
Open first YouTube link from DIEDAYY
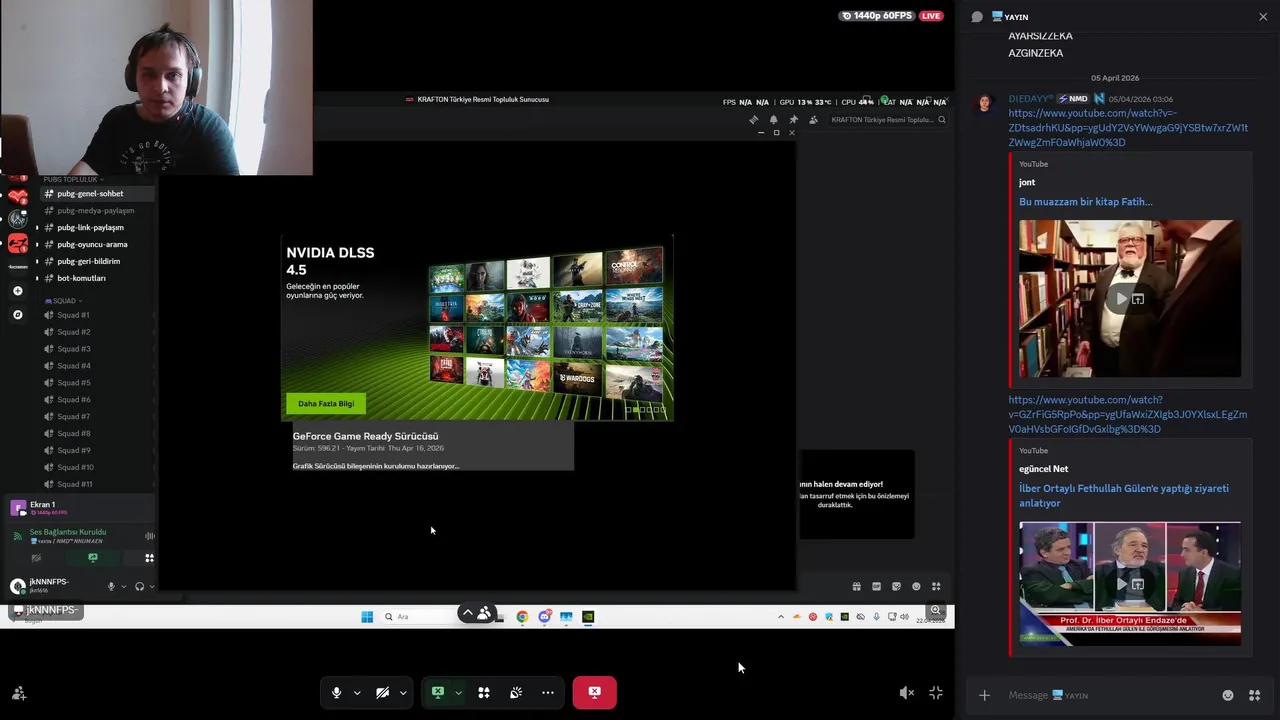(x=1128, y=128)
